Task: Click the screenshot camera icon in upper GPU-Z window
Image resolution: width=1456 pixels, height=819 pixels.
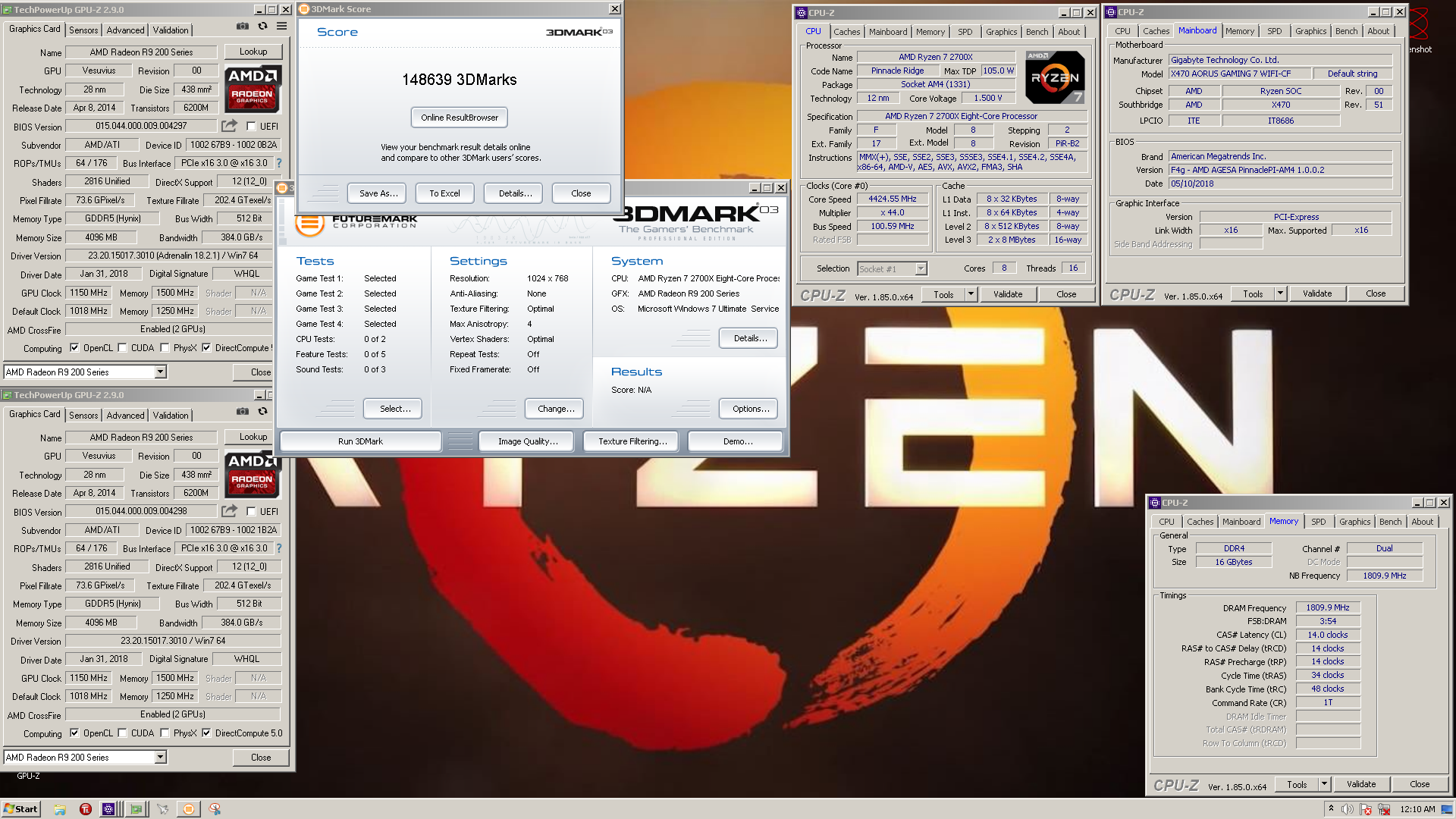Action: pos(243,27)
